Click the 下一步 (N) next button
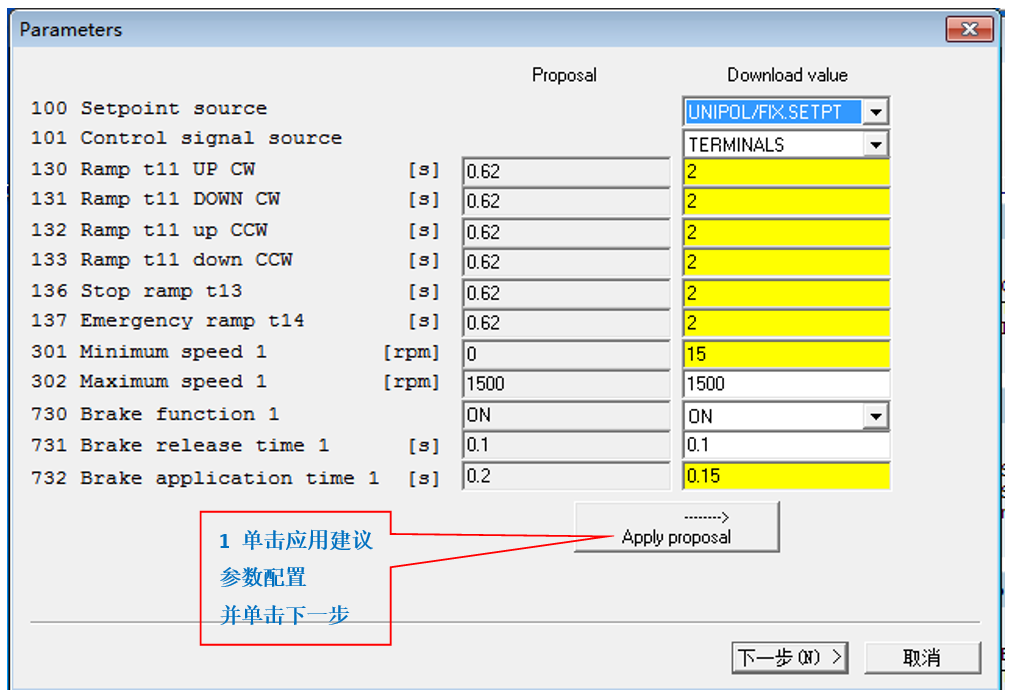The image size is (1015, 698). [x=790, y=657]
